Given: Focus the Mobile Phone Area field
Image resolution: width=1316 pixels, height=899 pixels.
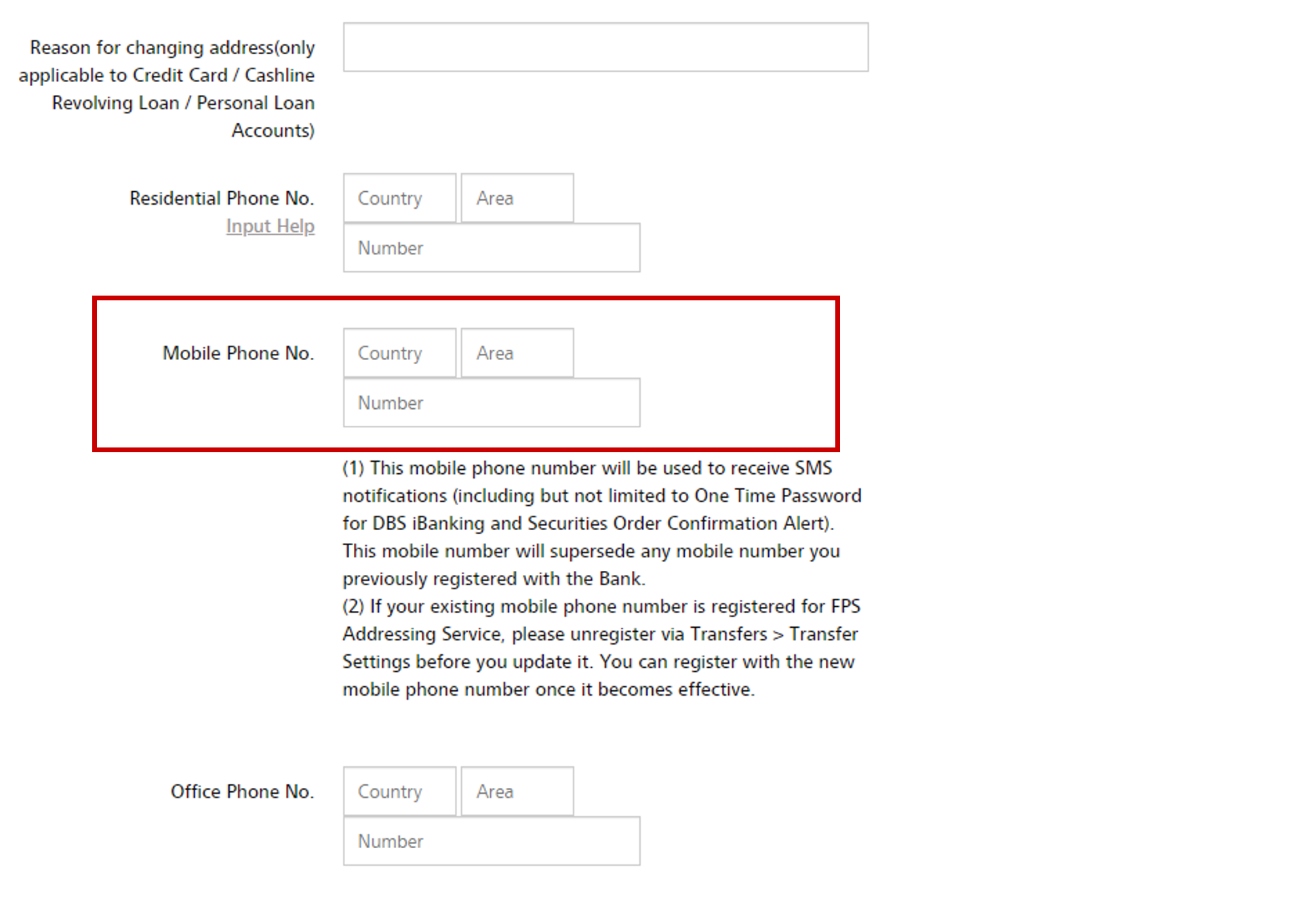Looking at the screenshot, I should (517, 353).
